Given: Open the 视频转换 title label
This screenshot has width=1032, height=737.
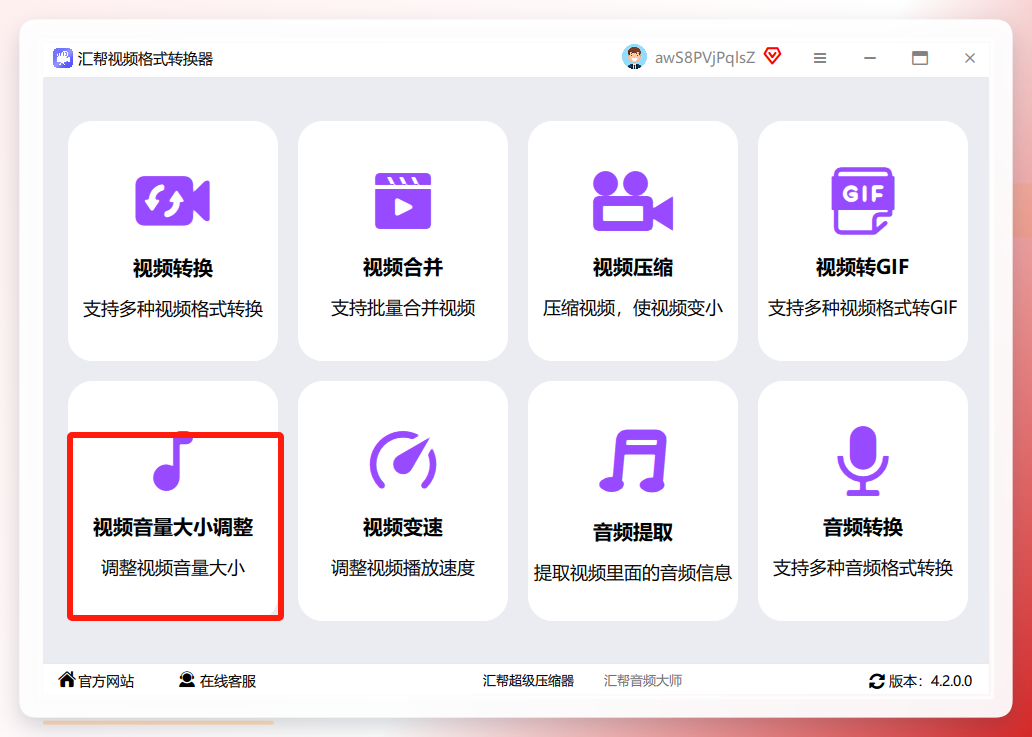Looking at the screenshot, I should tap(172, 268).
